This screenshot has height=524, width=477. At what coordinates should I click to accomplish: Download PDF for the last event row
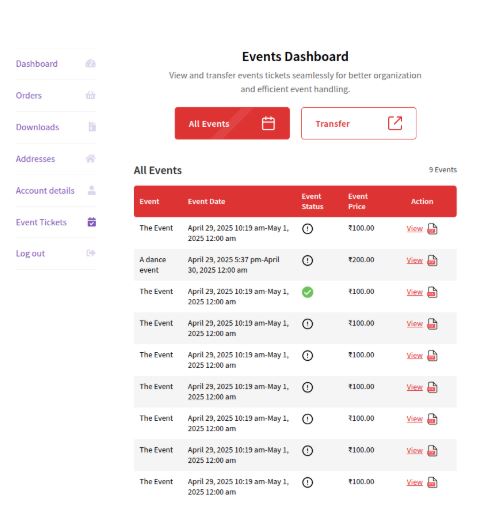coord(432,482)
